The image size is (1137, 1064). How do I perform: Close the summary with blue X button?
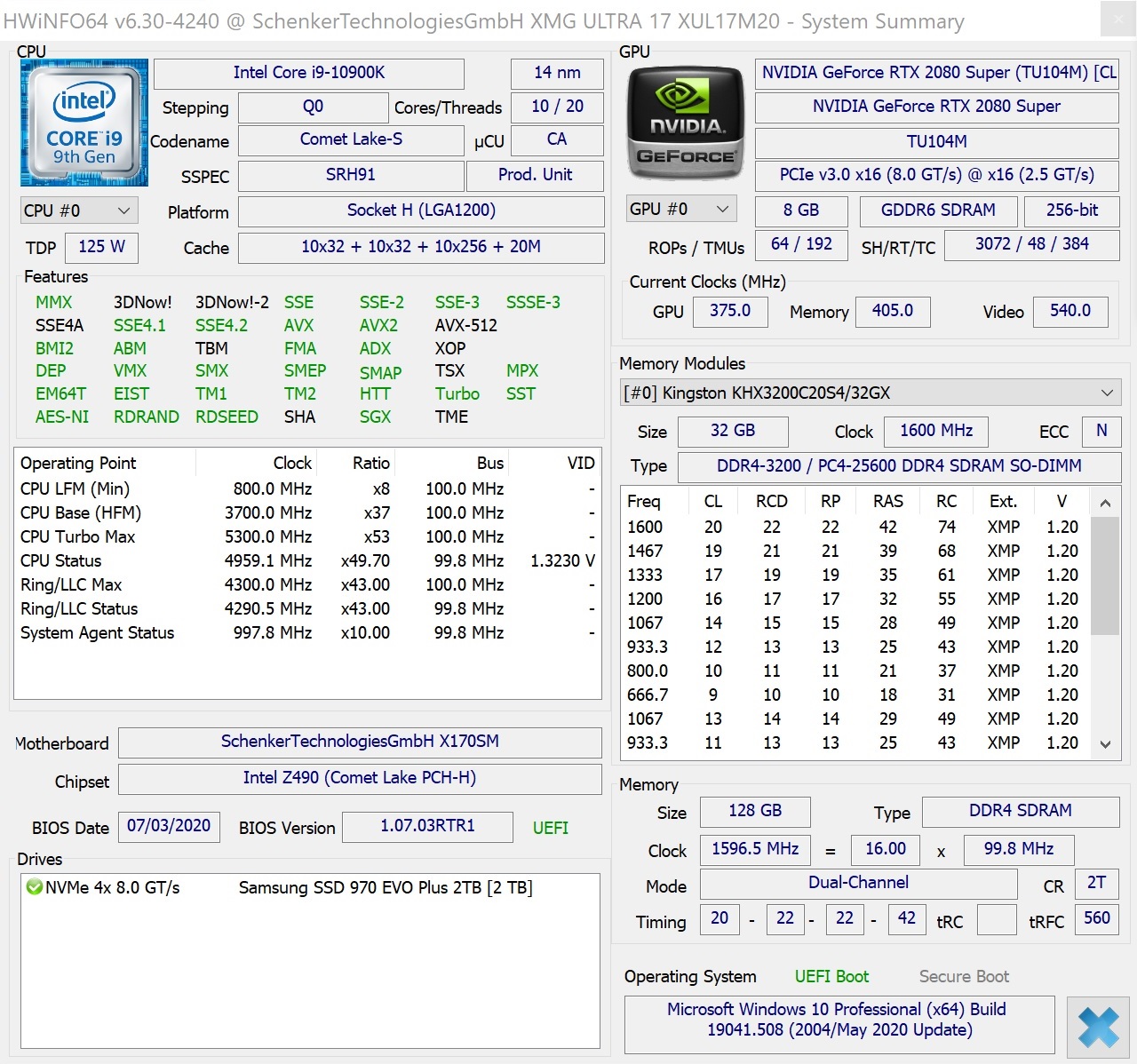1099,1028
